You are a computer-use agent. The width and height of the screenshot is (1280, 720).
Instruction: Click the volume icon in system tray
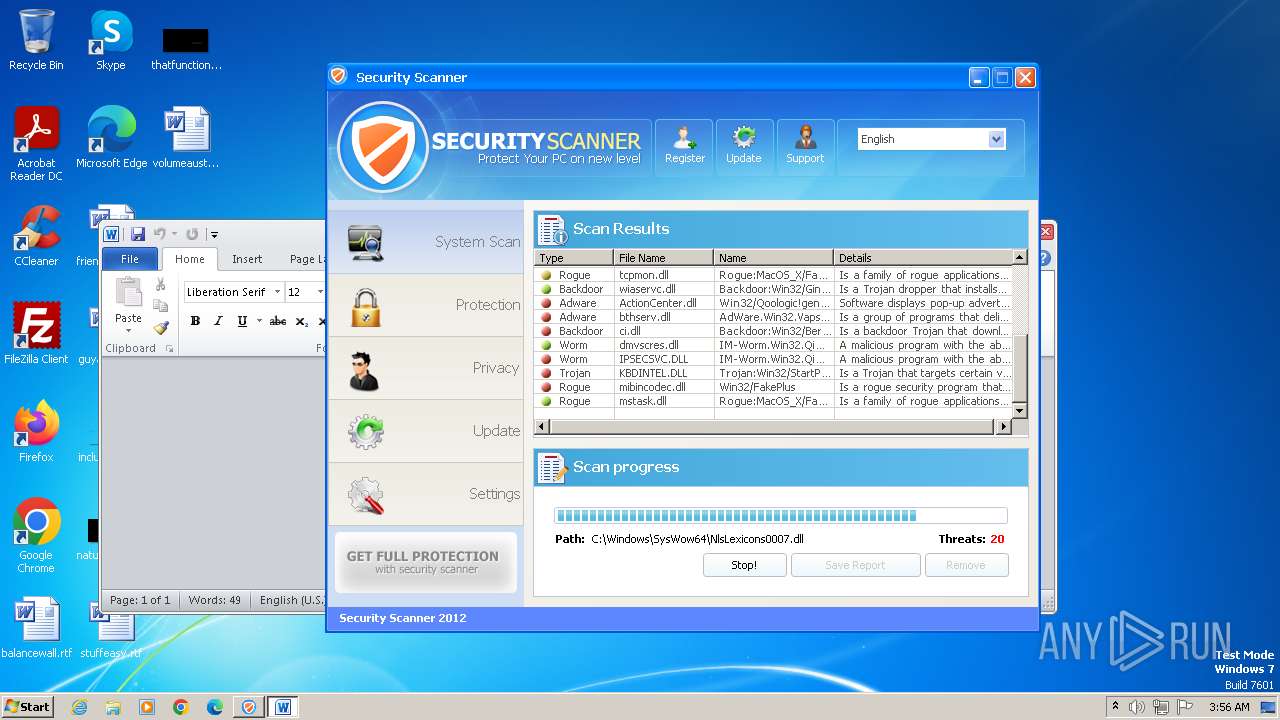click(1137, 707)
